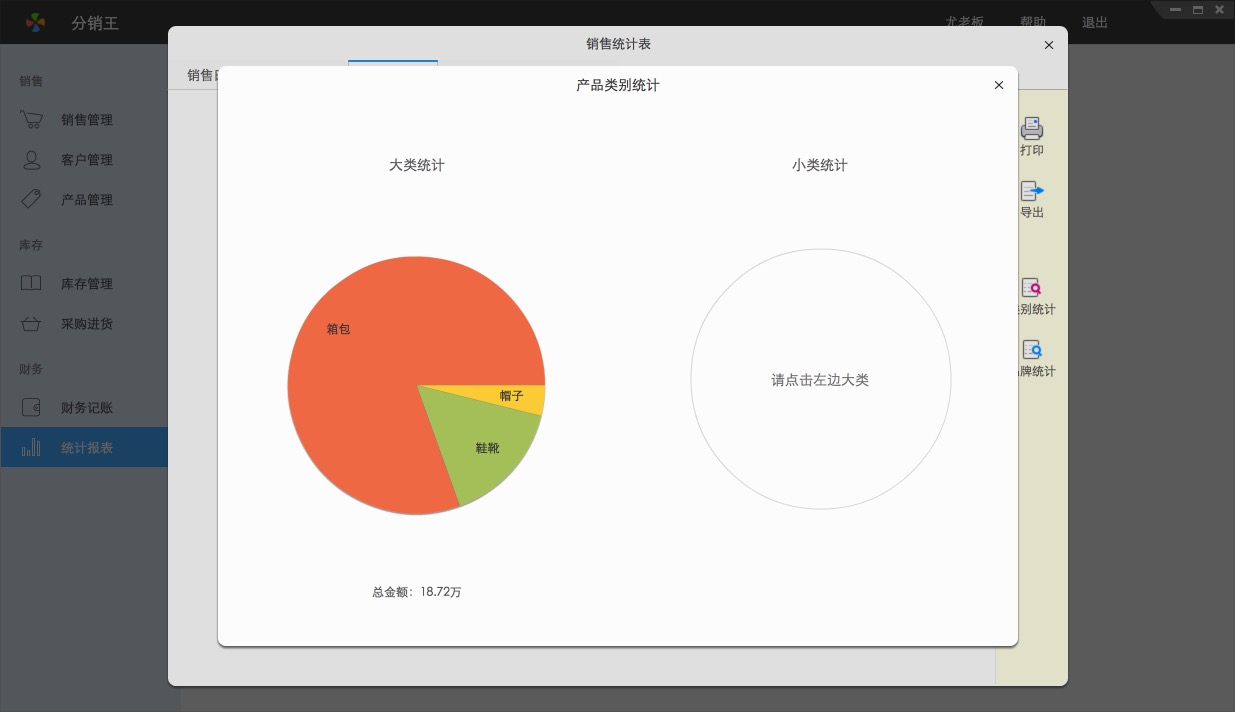
Task: Click the 采购进货 basket icon
Action: [31, 324]
